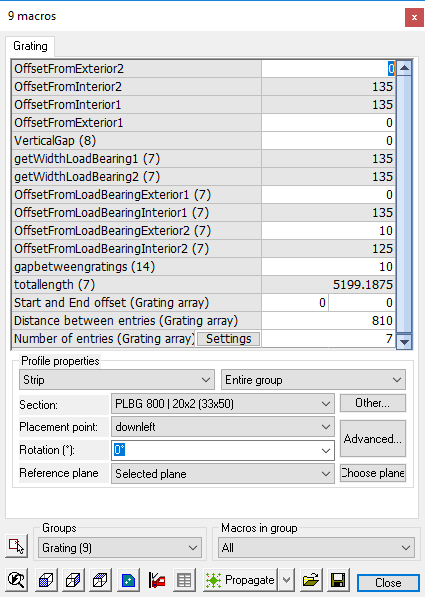The width and height of the screenshot is (425, 597).
Task: Open the Section PLBG 800 dropdown
Action: click(x=223, y=404)
